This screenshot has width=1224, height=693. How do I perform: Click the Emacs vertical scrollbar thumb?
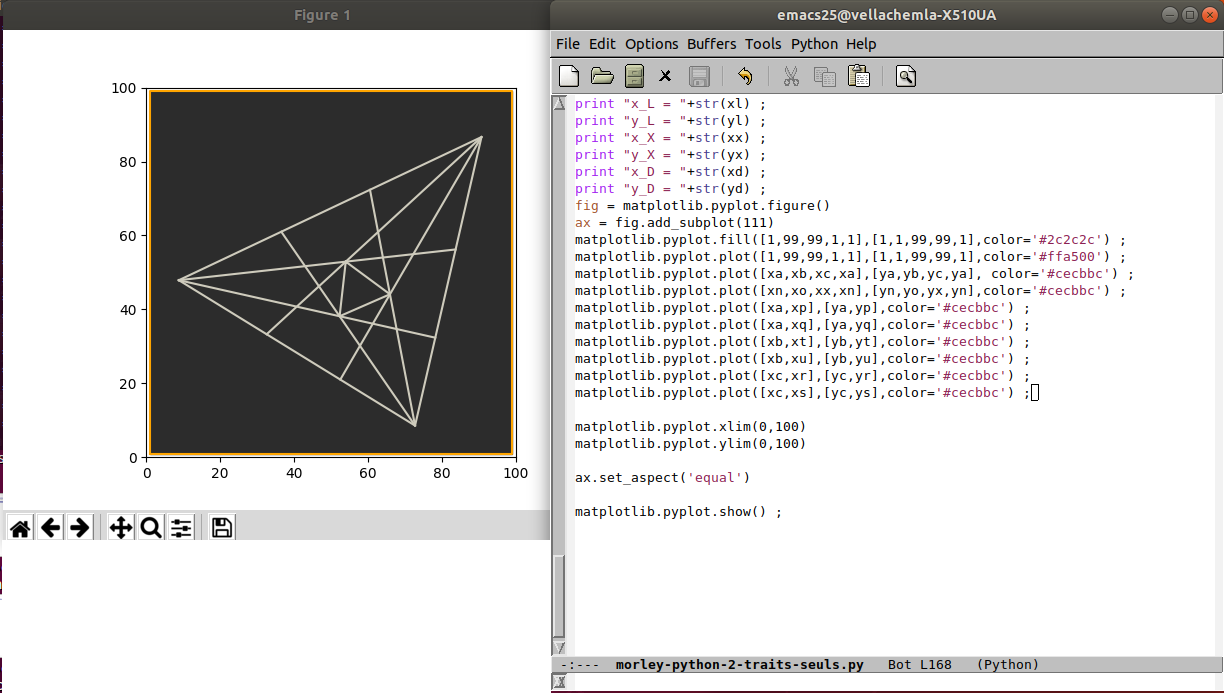(x=559, y=598)
